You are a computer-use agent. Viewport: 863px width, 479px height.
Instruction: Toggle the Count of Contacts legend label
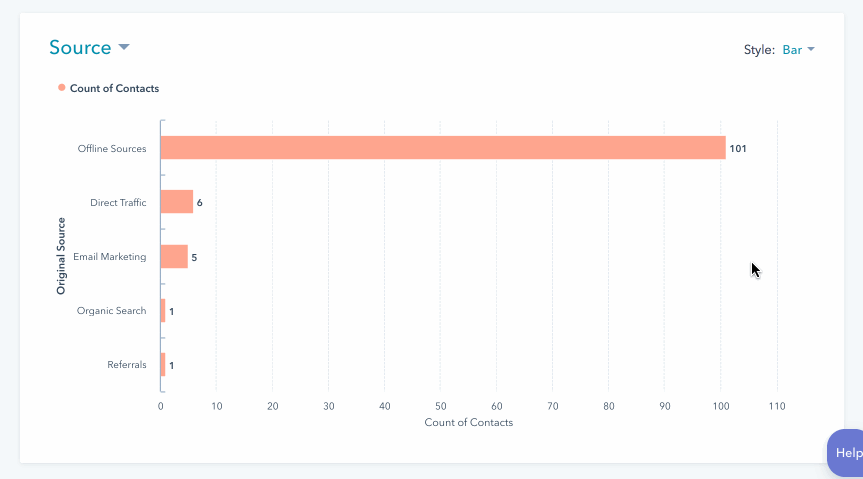coord(114,88)
